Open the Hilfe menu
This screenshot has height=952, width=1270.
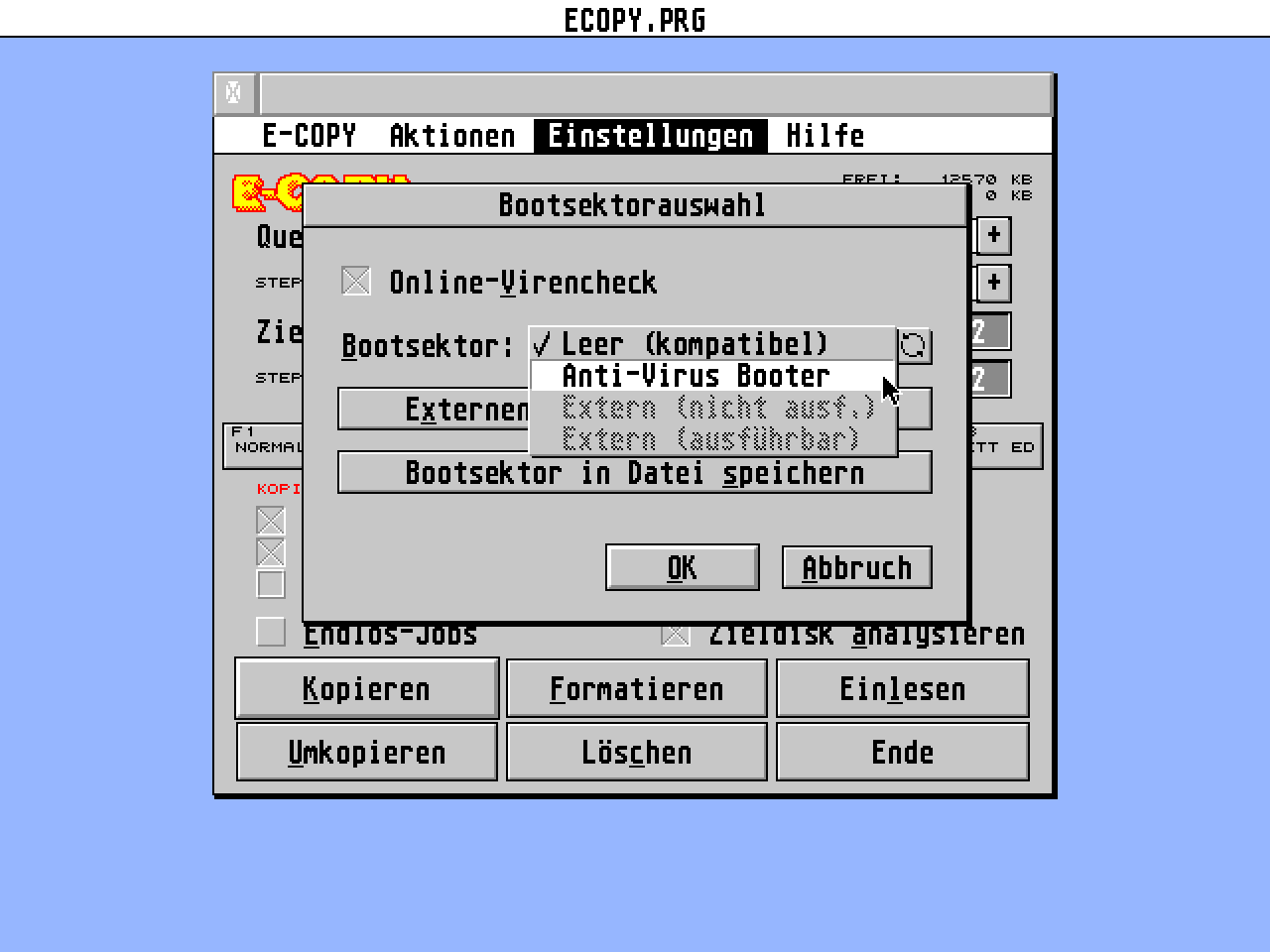[x=825, y=135]
